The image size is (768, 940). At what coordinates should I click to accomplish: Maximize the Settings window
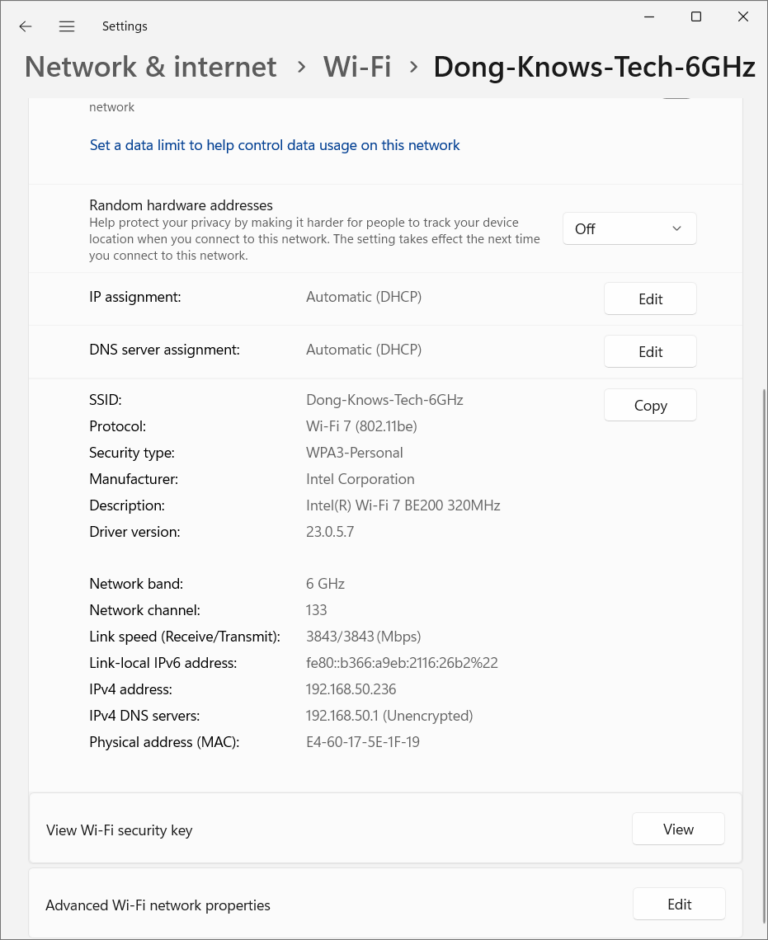coord(696,17)
